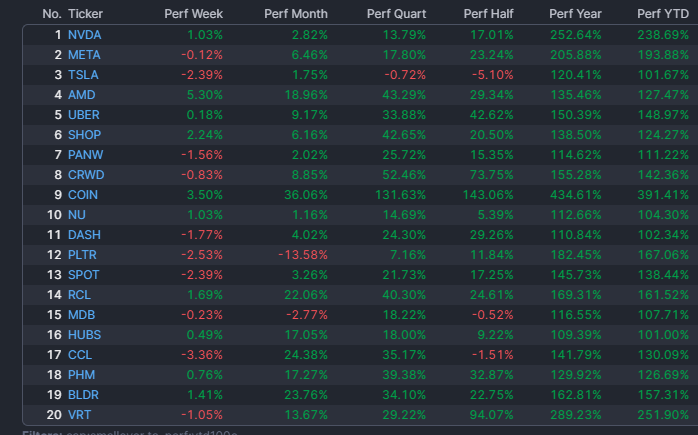Select row number 20 cell
The height and width of the screenshot is (435, 698).
pos(54,415)
